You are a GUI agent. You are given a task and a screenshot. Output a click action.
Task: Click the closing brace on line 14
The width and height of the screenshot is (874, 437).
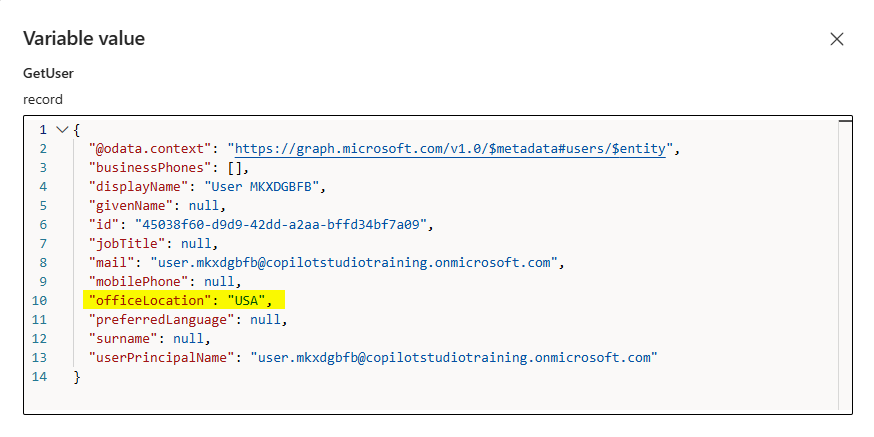[77, 376]
